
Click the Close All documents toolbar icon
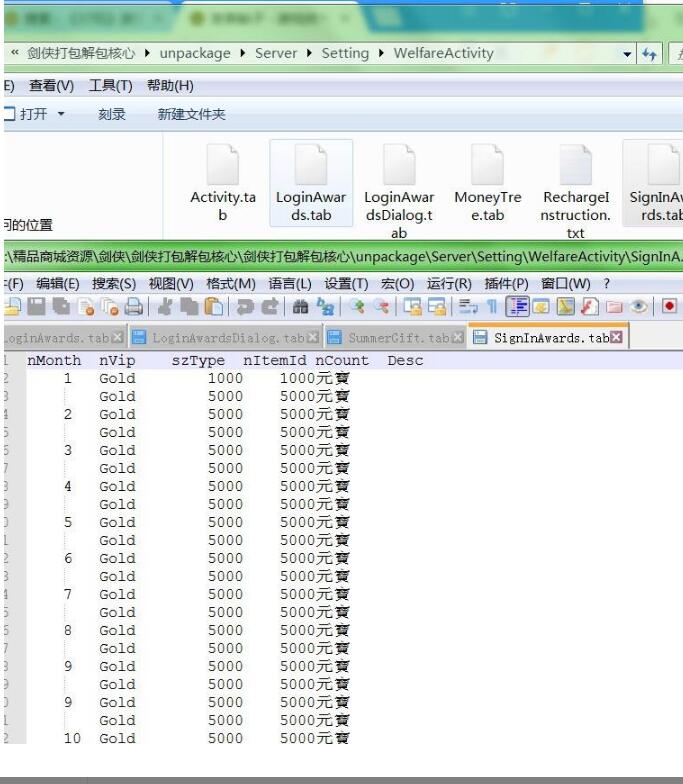click(x=110, y=306)
